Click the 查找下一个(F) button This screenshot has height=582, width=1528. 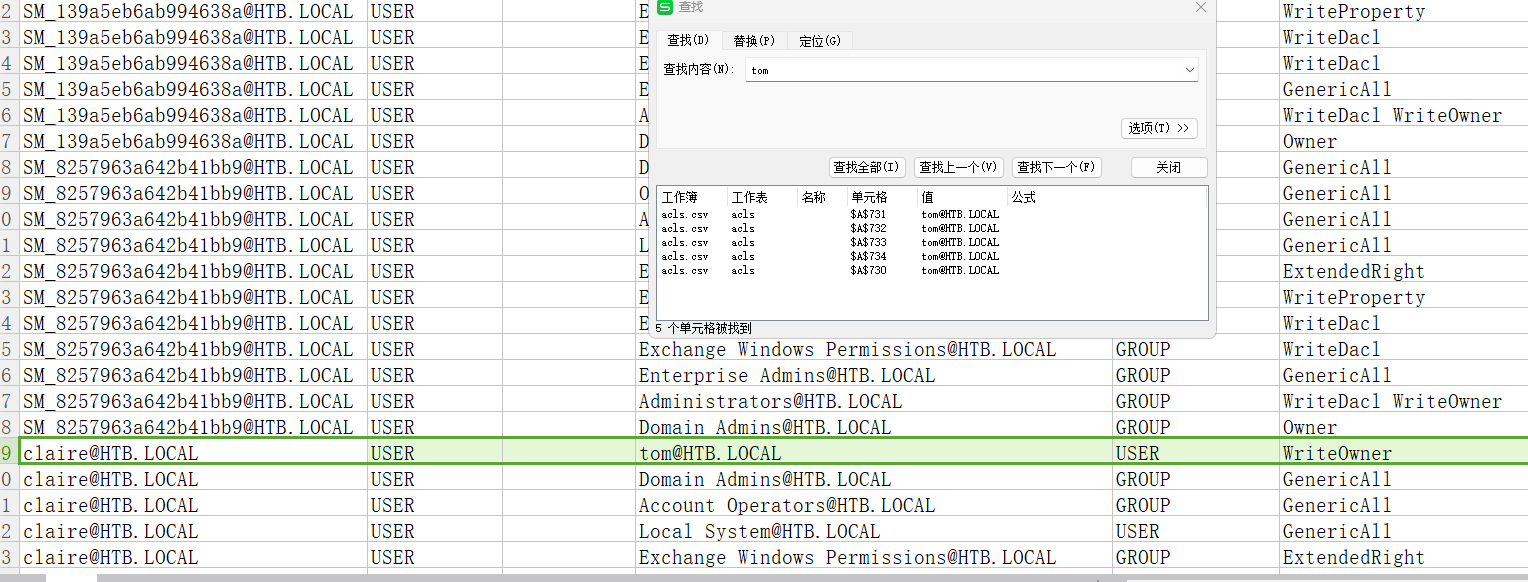(x=1056, y=168)
